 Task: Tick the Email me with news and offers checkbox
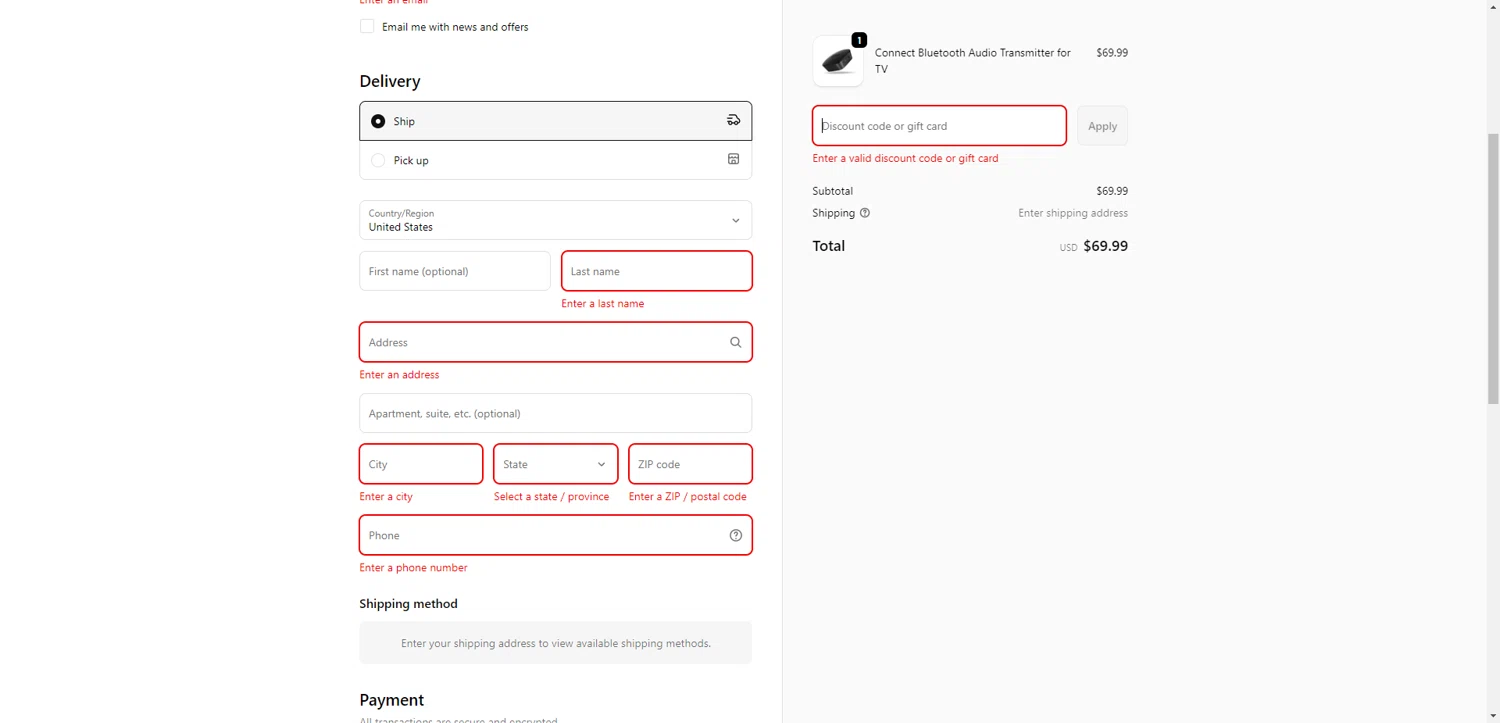coord(367,27)
